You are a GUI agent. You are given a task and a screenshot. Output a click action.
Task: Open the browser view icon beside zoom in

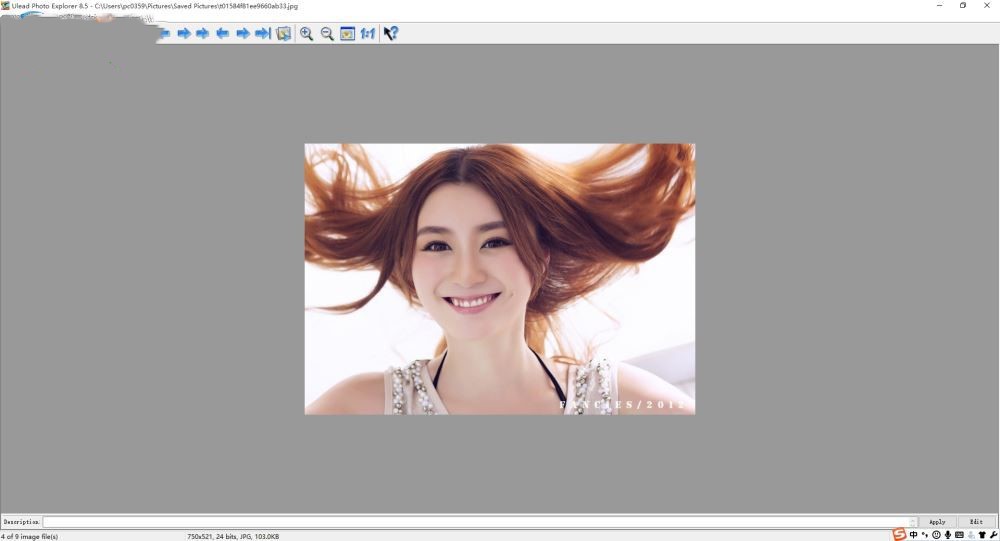coord(283,33)
